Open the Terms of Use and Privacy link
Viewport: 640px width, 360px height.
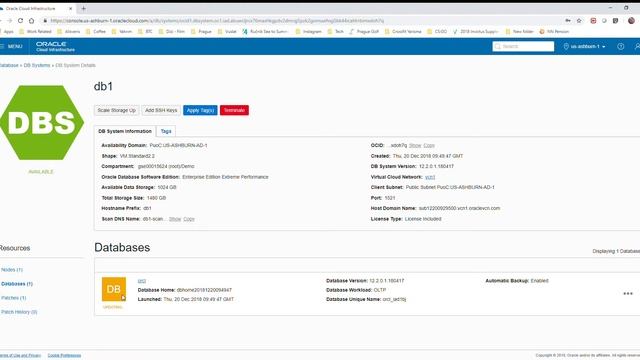pyautogui.click(x=20, y=356)
